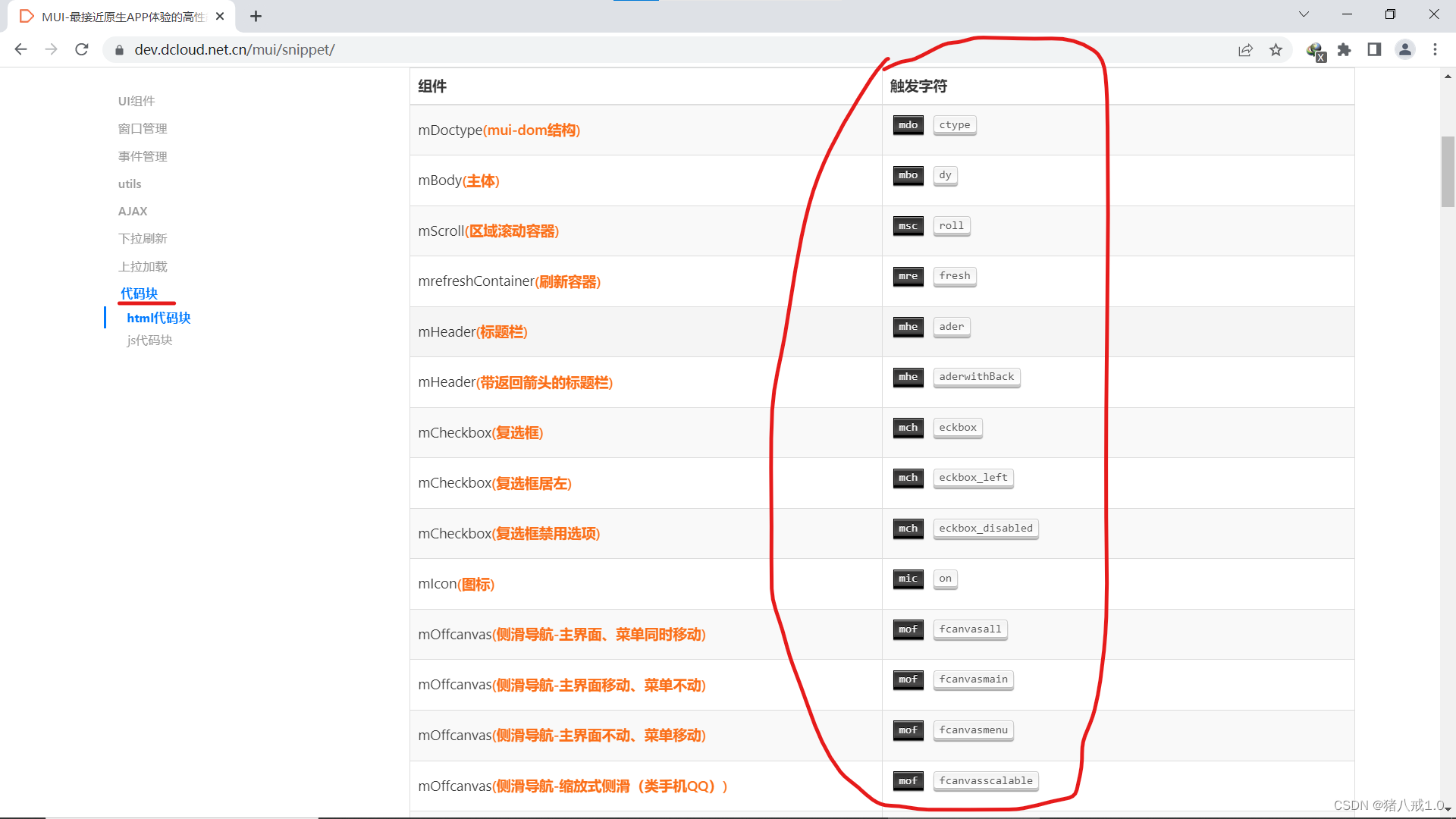Click the AJAX sidebar item

133,211
